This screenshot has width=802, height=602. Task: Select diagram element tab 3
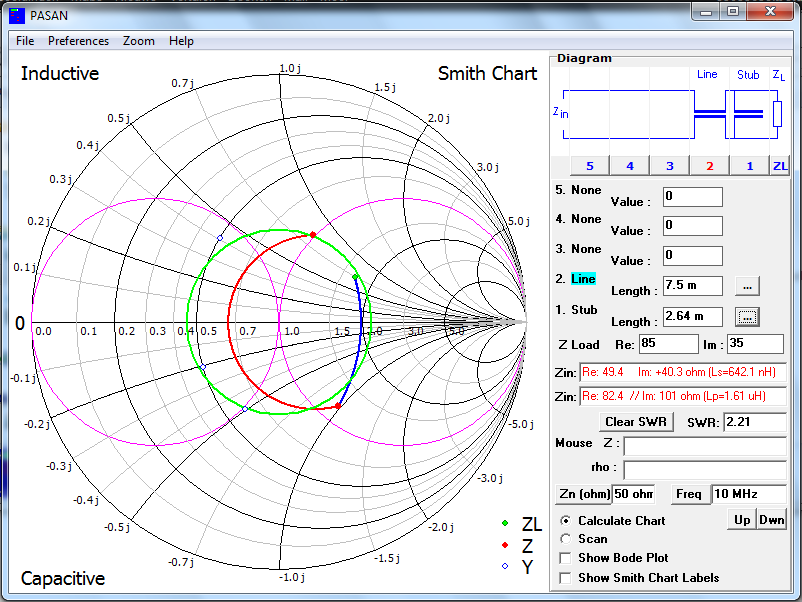pos(670,166)
